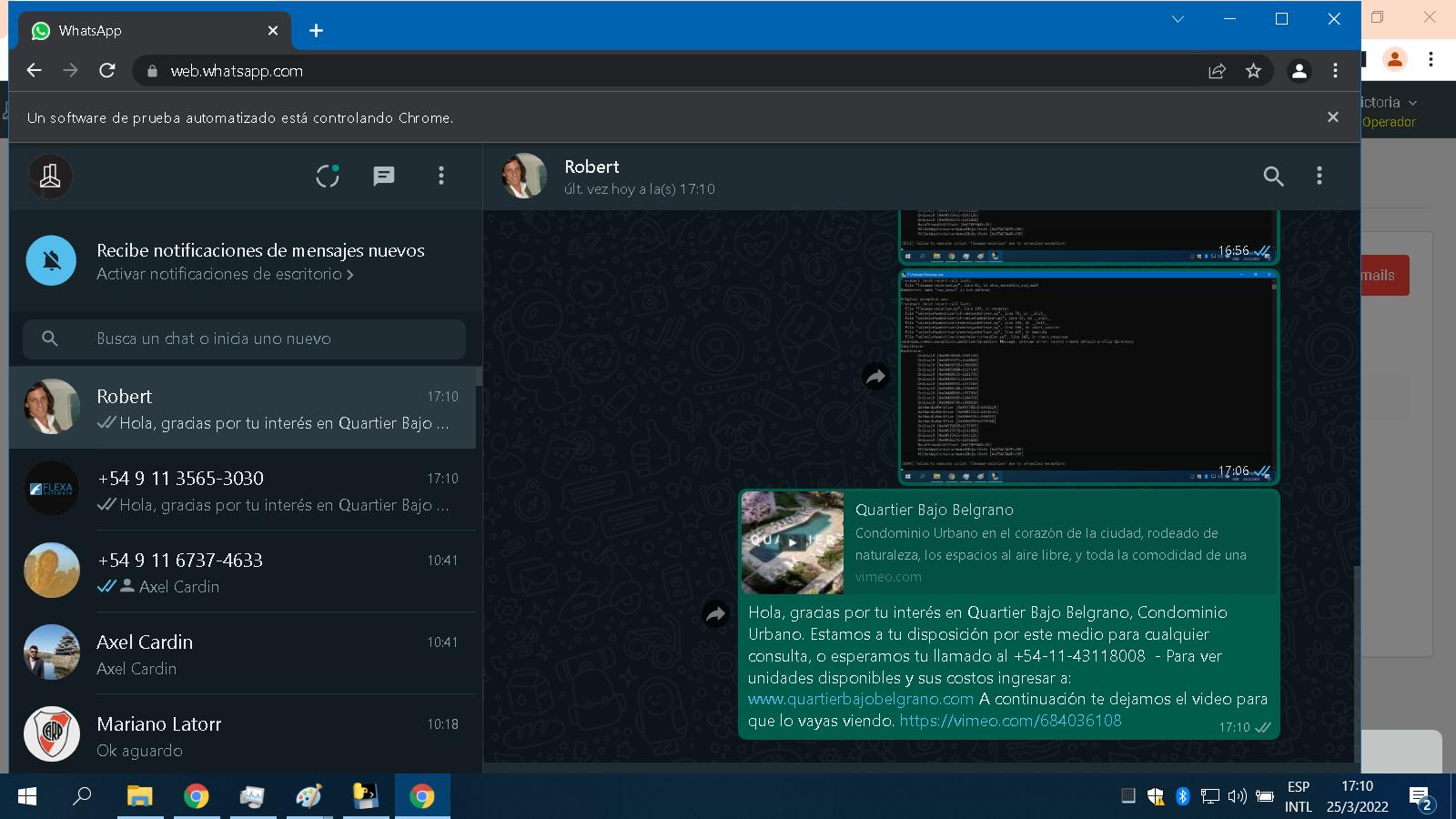The height and width of the screenshot is (819, 1456).
Task: Forward the terminal screenshot image message
Action: (x=875, y=377)
